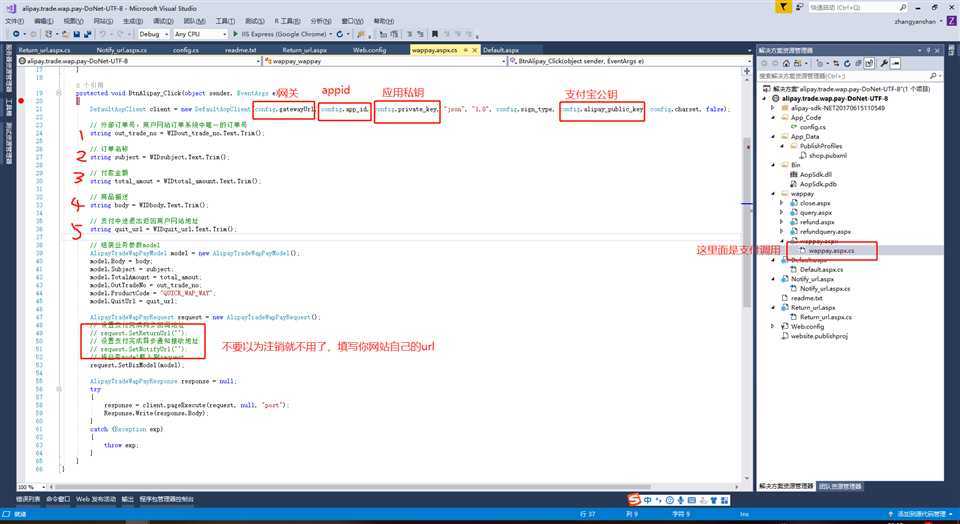The width and height of the screenshot is (960, 524).
Task: Select AopSdk.dll in Solution Explorer
Action: [815, 174]
